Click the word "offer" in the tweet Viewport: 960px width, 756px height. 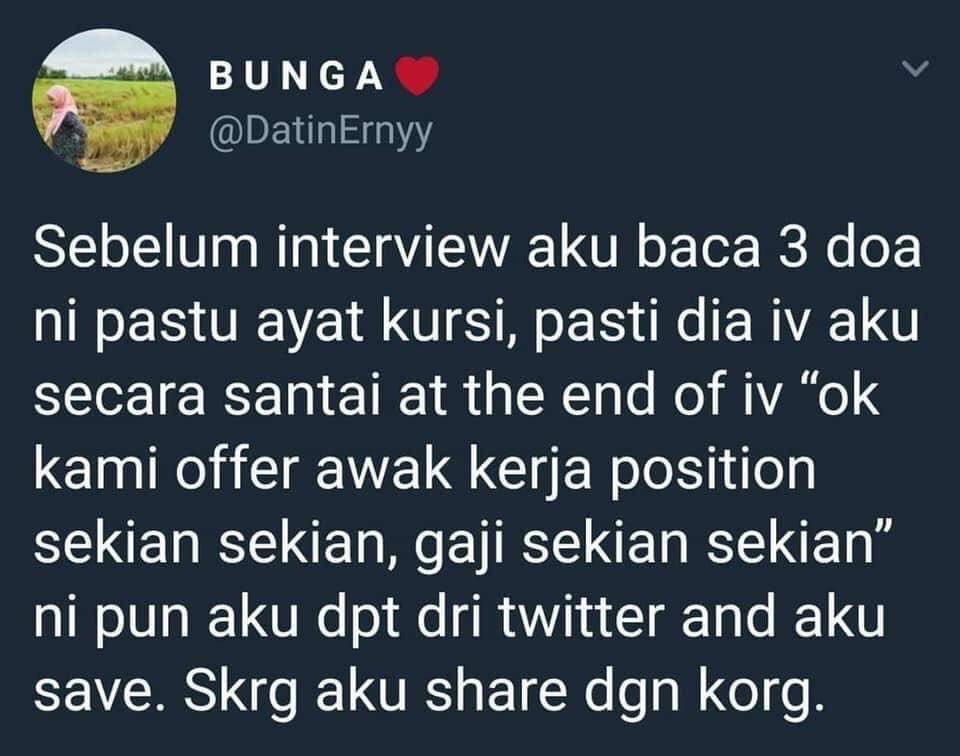tap(238, 470)
